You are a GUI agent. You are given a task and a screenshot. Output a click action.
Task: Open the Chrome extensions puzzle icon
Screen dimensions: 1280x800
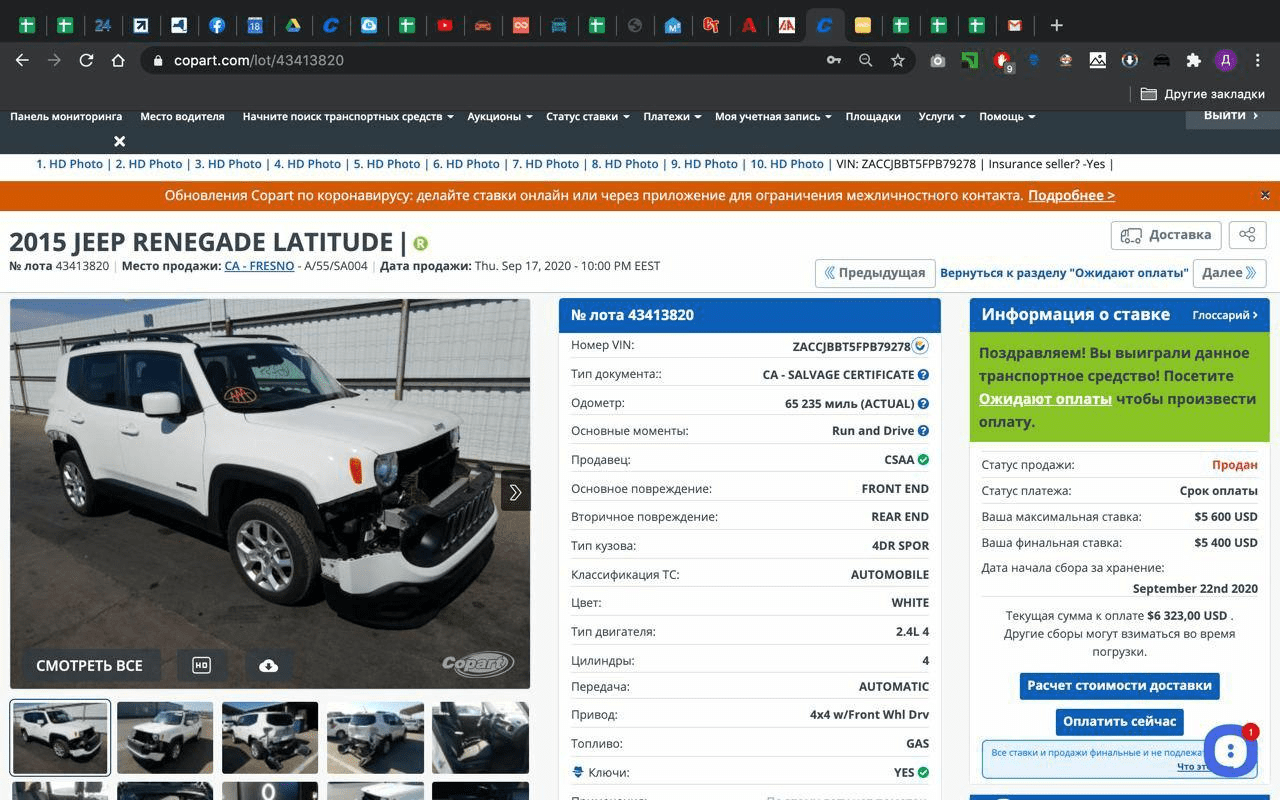[1193, 60]
